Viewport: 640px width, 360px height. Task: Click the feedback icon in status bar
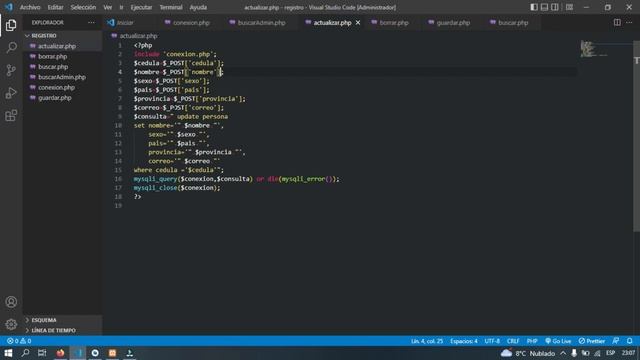(x=616, y=341)
